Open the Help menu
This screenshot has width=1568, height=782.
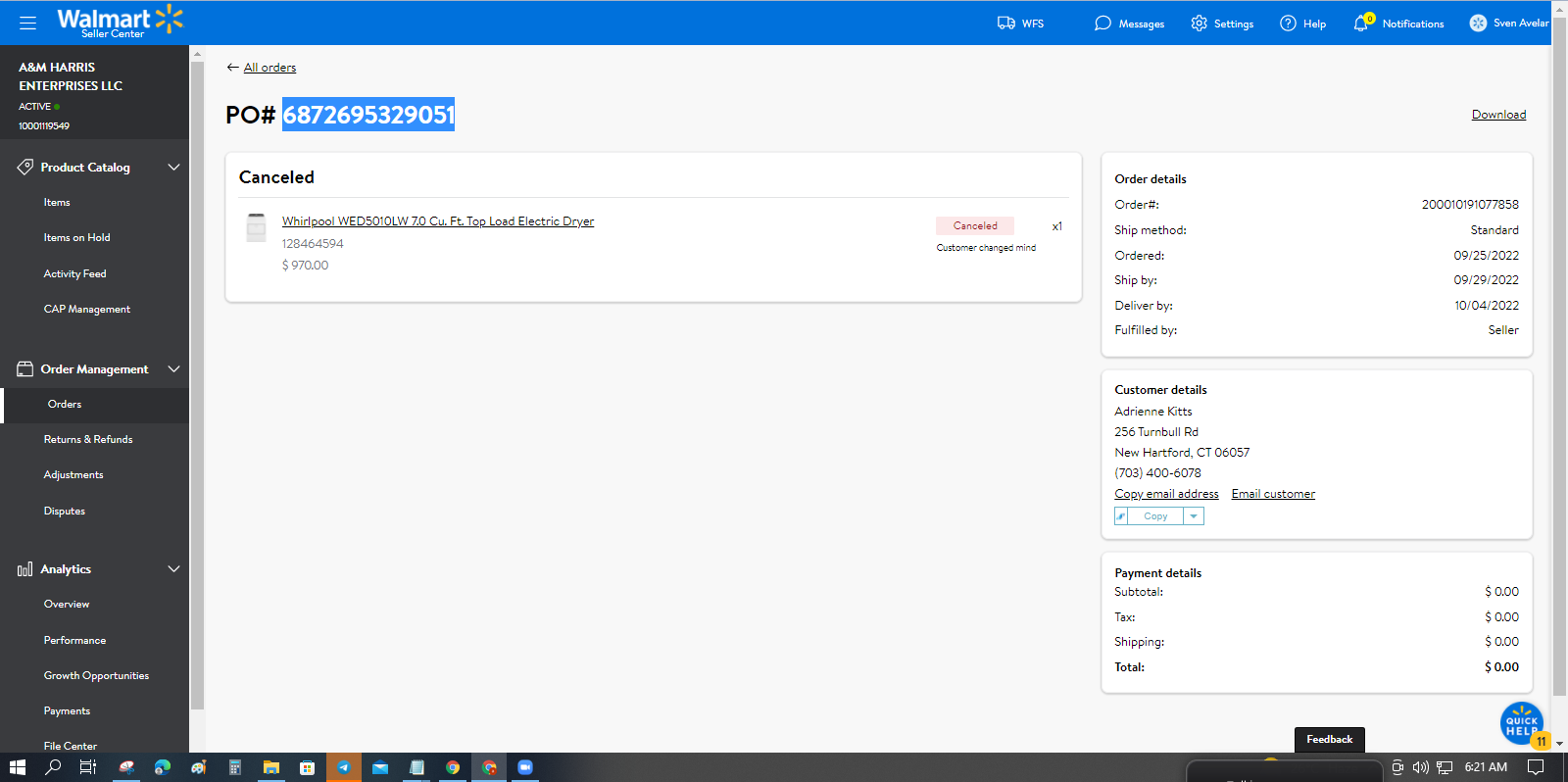coord(1302,24)
